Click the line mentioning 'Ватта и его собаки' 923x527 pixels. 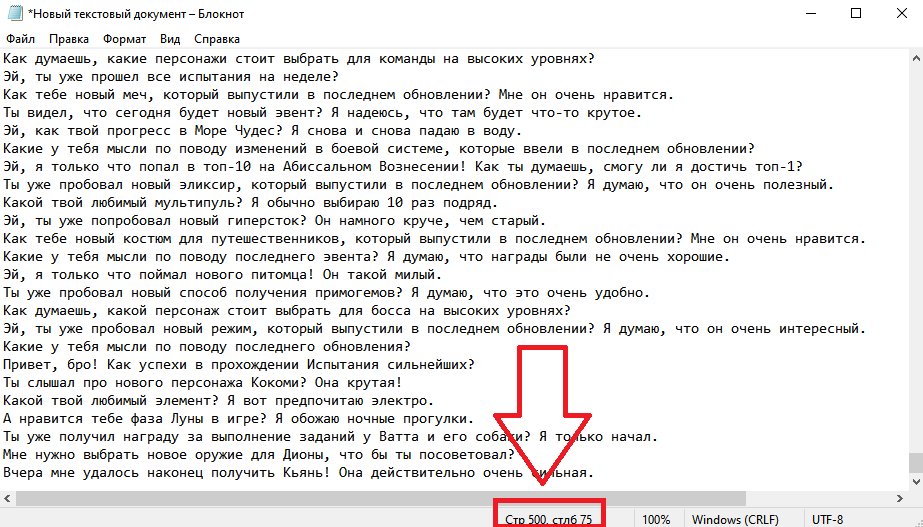(330, 436)
